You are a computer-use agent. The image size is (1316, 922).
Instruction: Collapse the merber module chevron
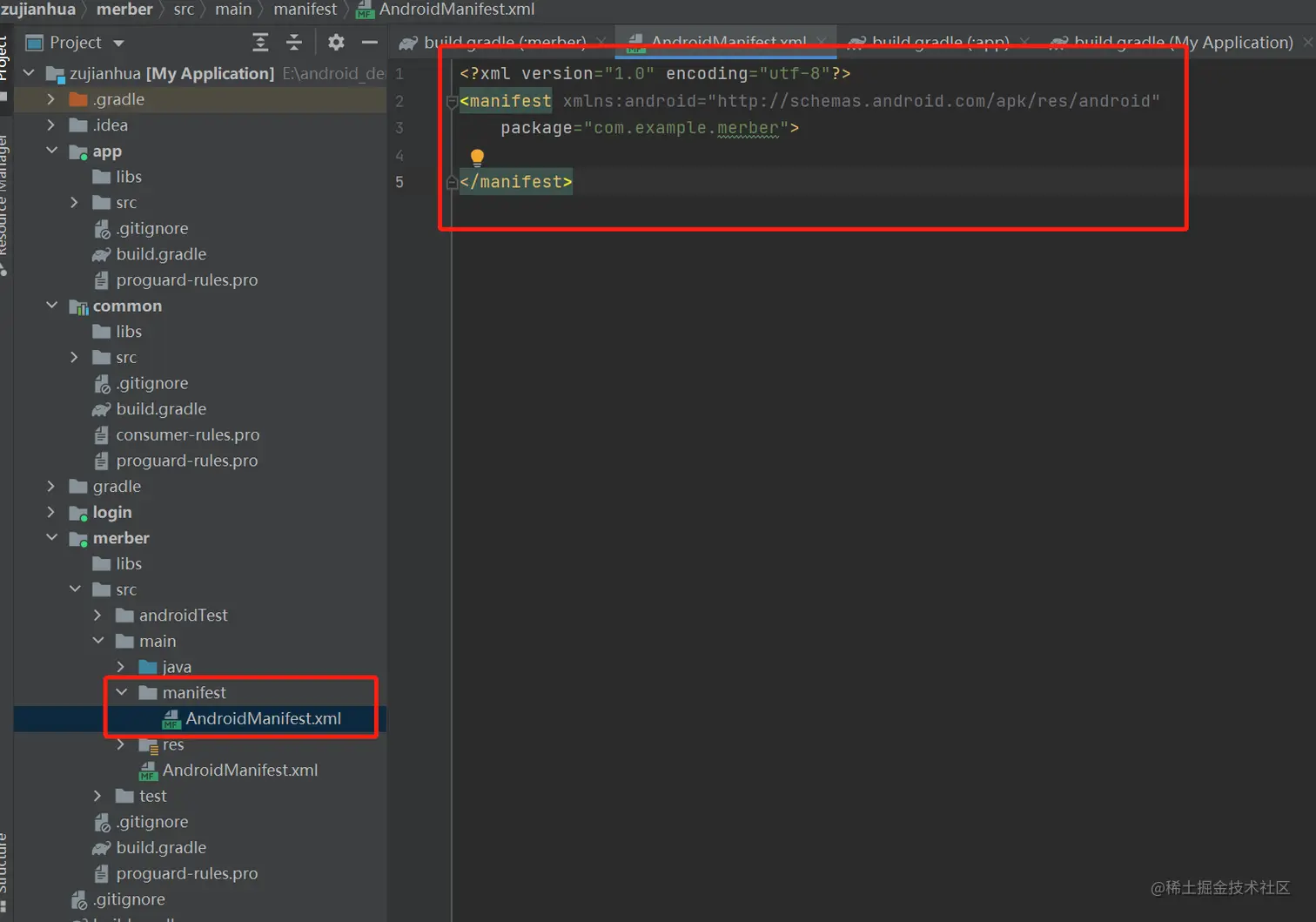pos(52,537)
